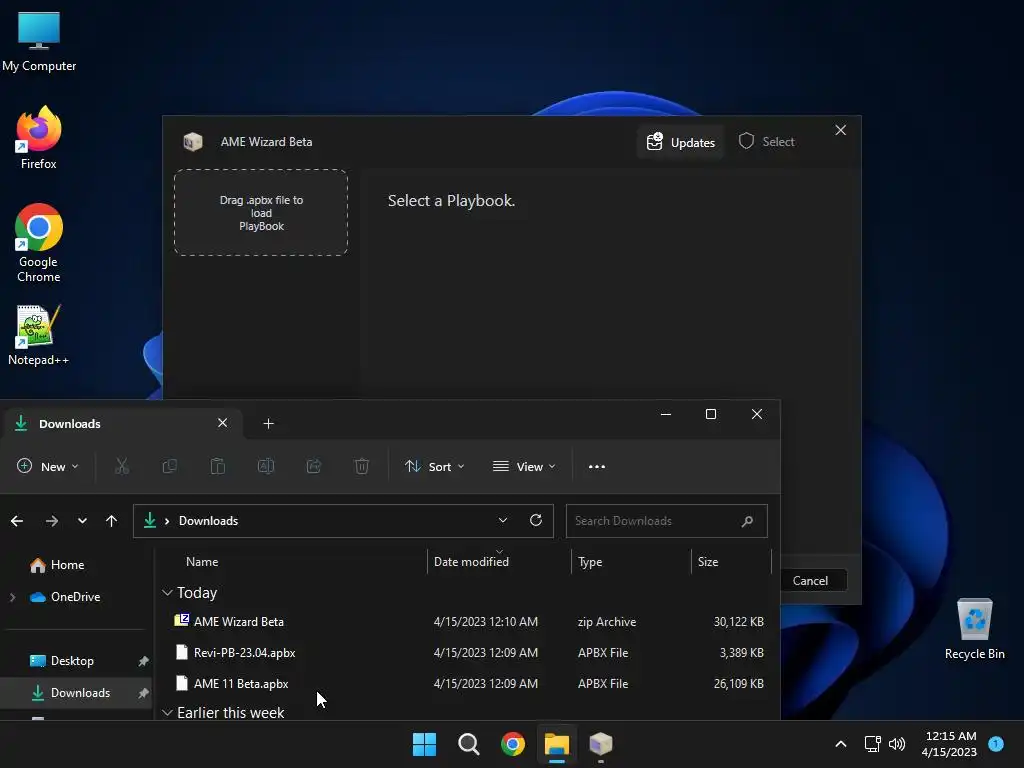Click the Delete trash icon
The width and height of the screenshot is (1024, 768).
[362, 466]
